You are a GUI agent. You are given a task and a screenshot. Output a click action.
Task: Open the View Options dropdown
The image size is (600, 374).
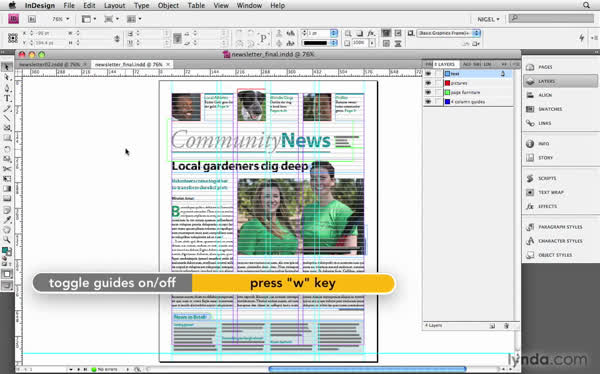pyautogui.click(x=89, y=19)
